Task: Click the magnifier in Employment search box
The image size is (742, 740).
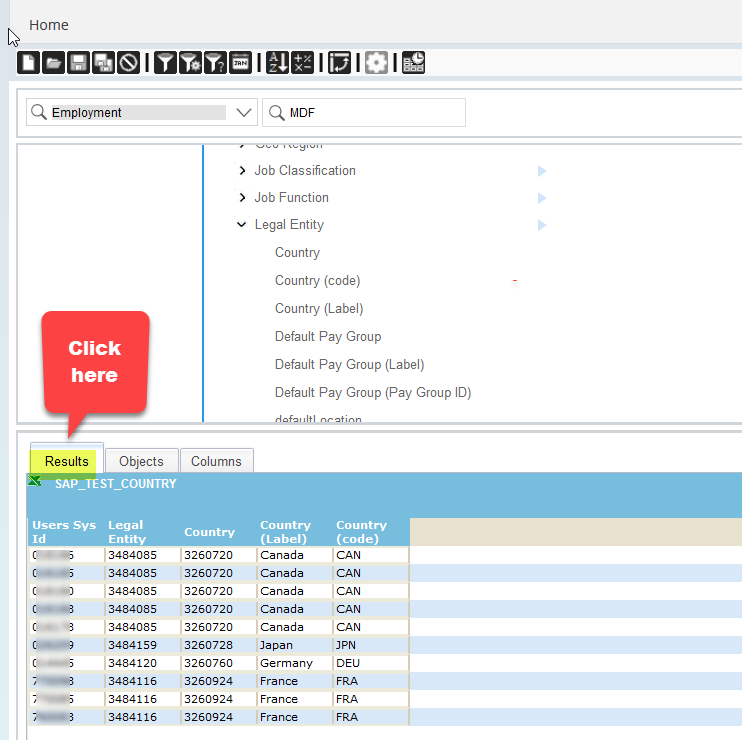Action: pos(39,112)
